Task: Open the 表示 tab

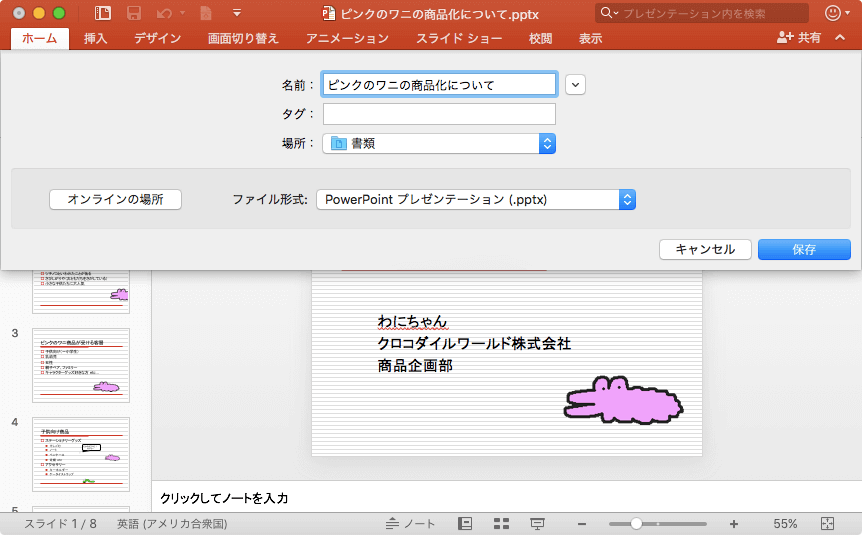Action: pos(590,38)
